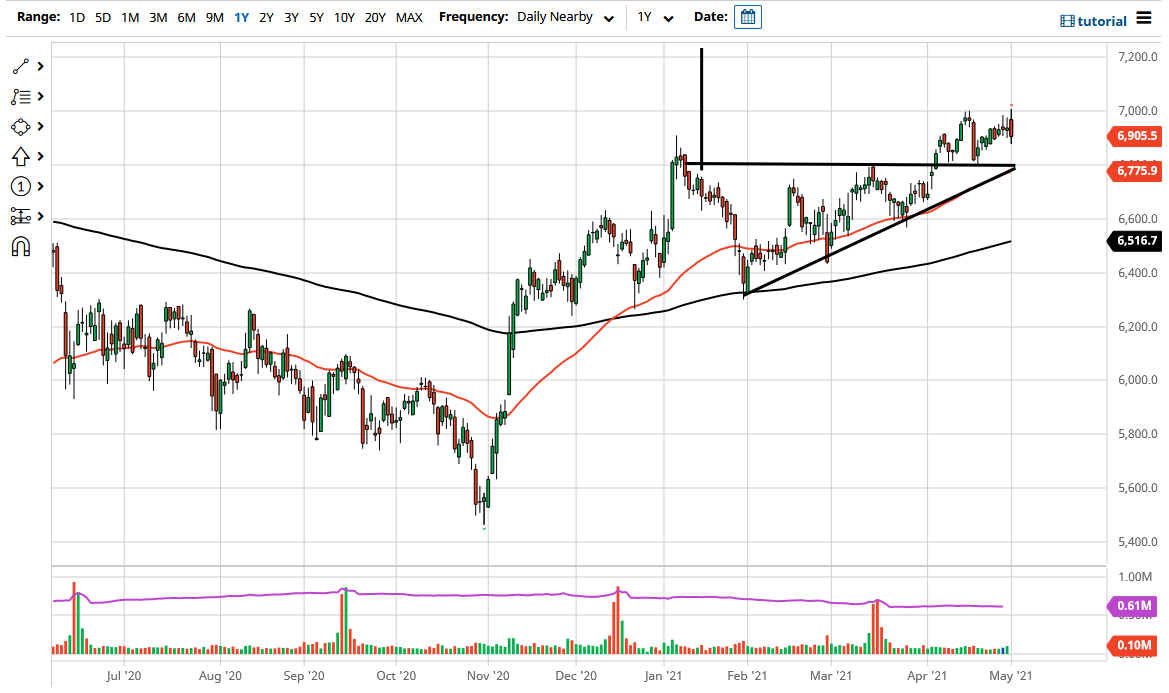The height and width of the screenshot is (693, 1169).
Task: Select the MAX range option
Action: [409, 16]
